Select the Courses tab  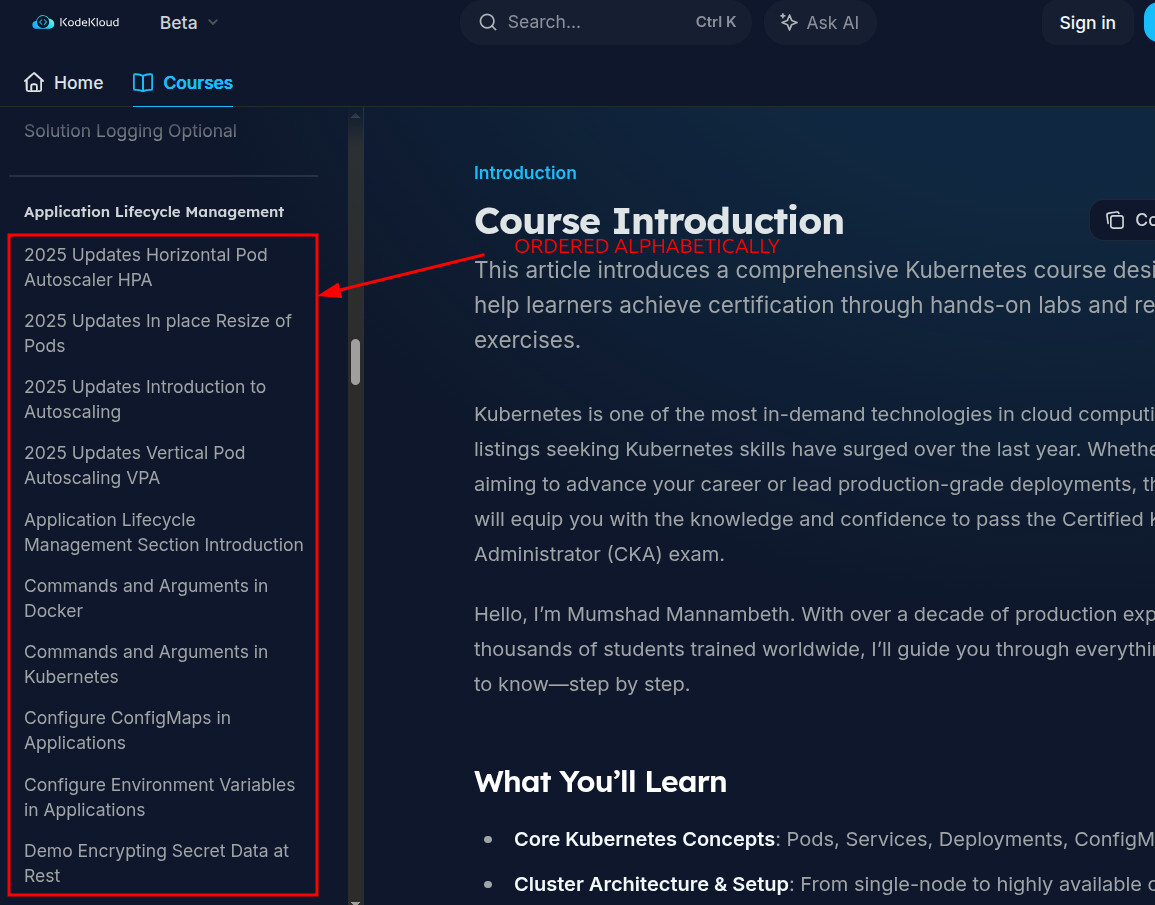click(183, 82)
